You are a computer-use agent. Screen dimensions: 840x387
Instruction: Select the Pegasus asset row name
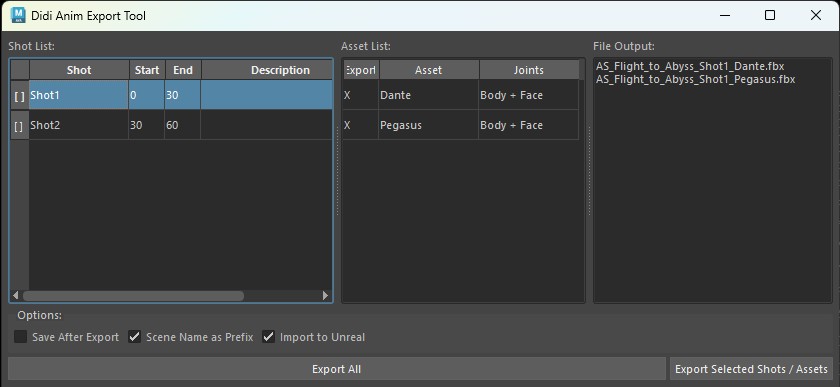(x=429, y=125)
